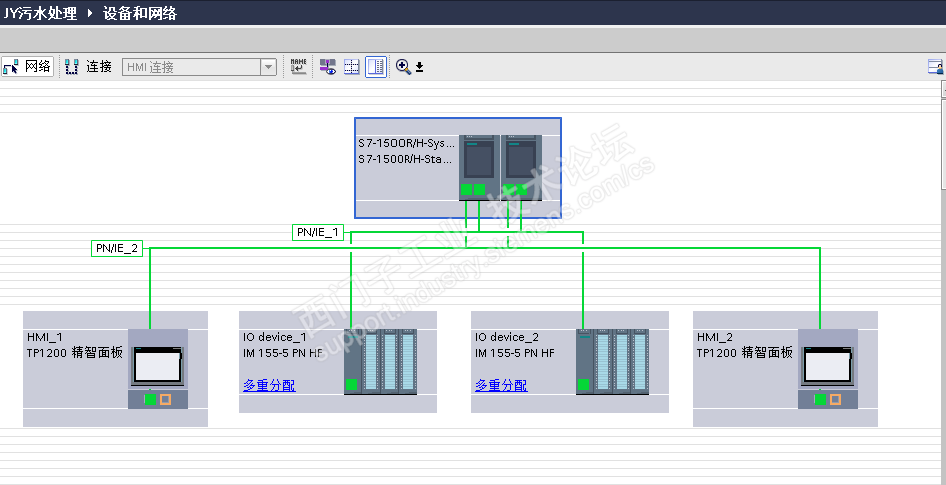Select the right CPU of S7-1500R/H system

pyautogui.click(x=521, y=167)
